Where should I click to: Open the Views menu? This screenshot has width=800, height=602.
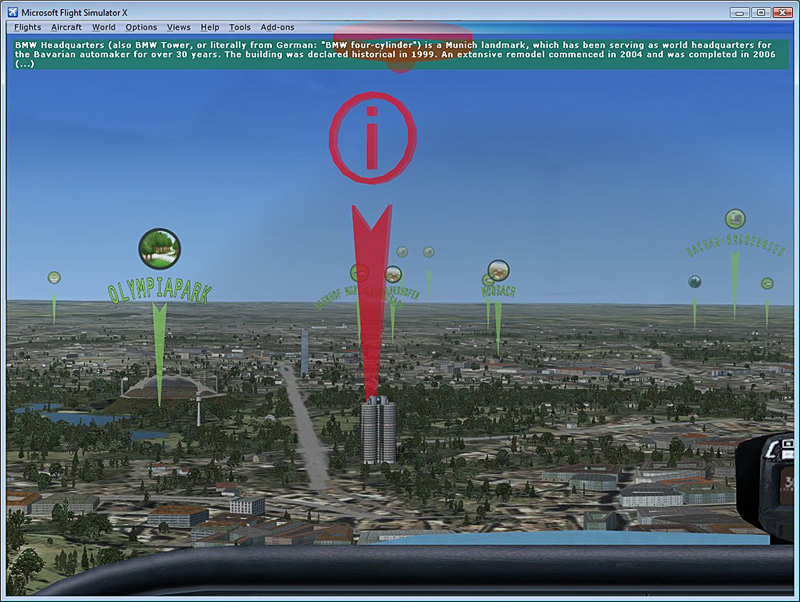179,27
